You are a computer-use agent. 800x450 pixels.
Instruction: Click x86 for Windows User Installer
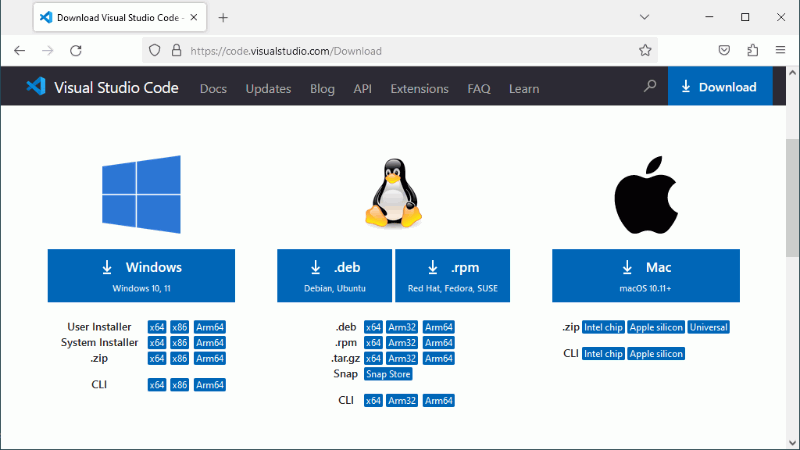pos(180,327)
